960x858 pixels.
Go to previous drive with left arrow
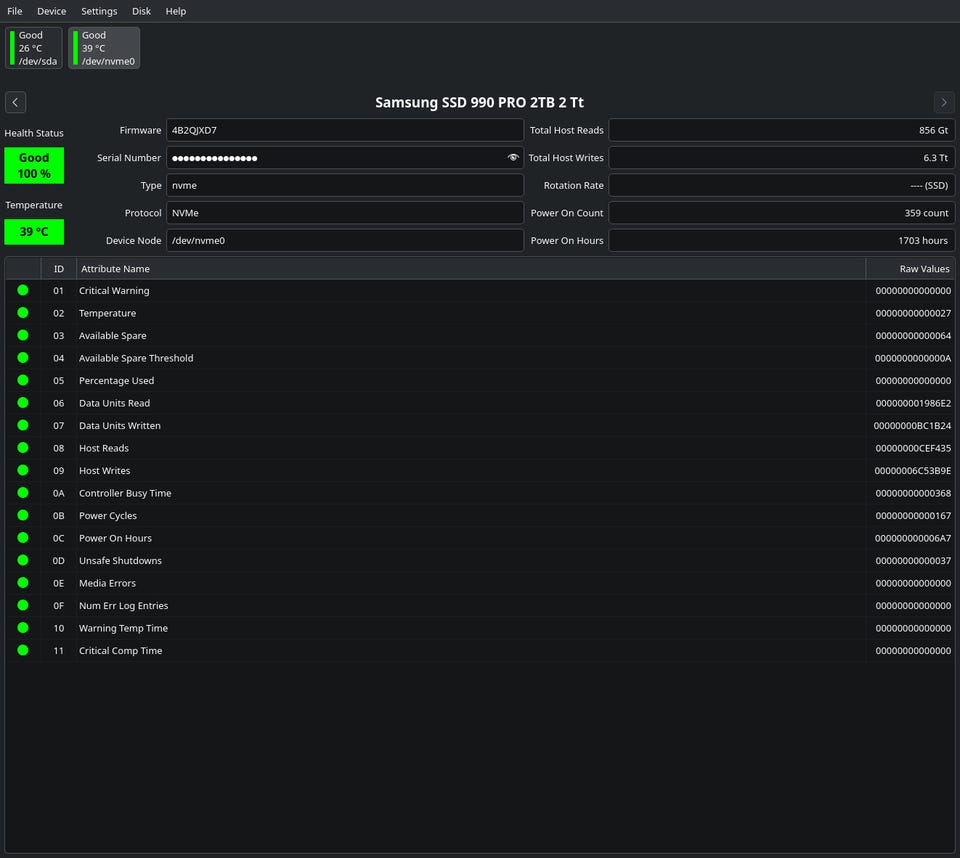(x=15, y=102)
